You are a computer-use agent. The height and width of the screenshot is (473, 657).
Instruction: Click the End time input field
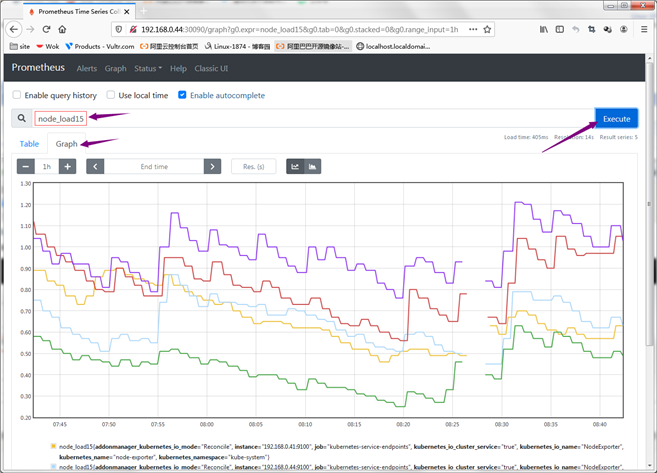tap(154, 166)
